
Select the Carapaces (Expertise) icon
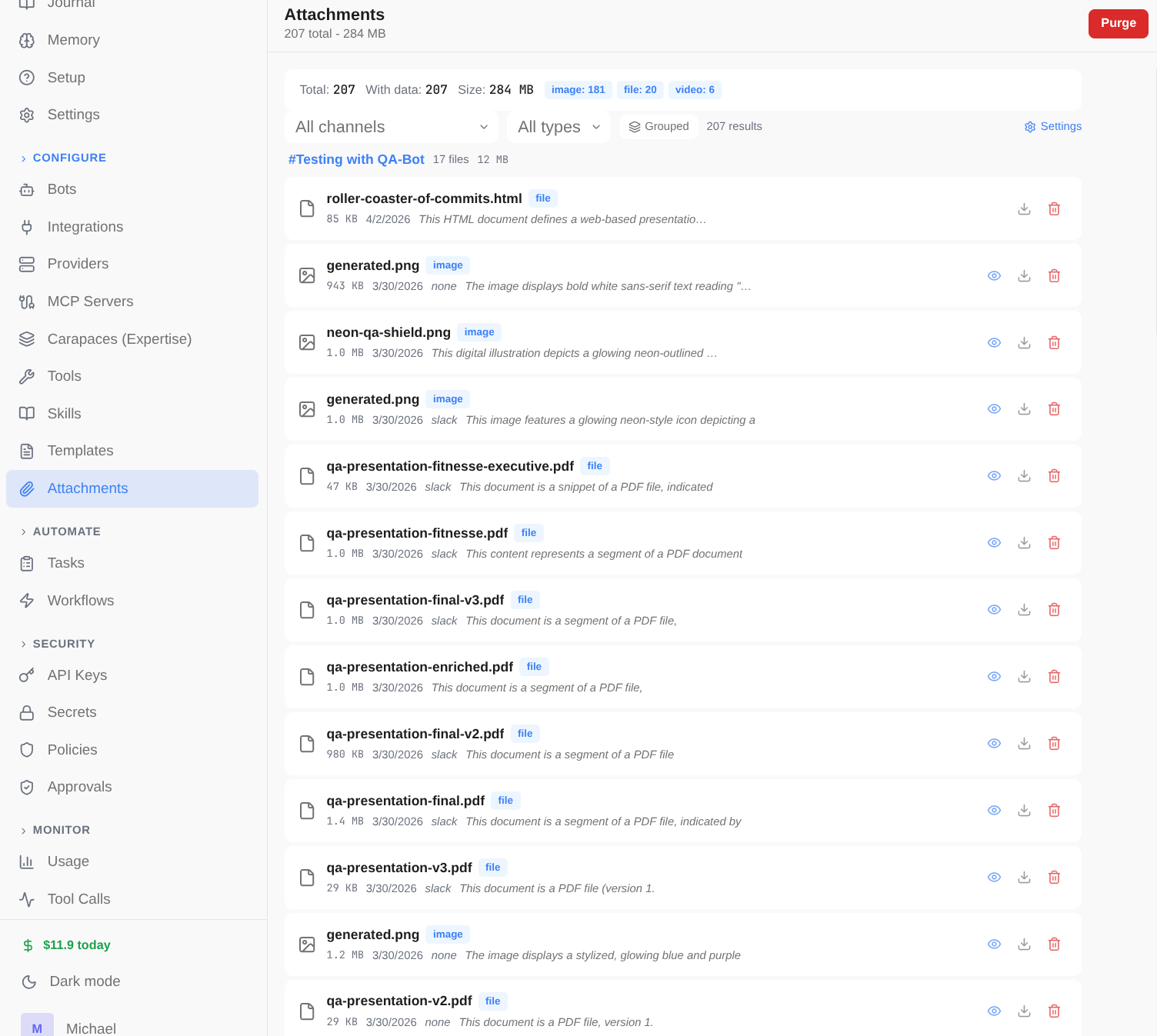click(27, 338)
